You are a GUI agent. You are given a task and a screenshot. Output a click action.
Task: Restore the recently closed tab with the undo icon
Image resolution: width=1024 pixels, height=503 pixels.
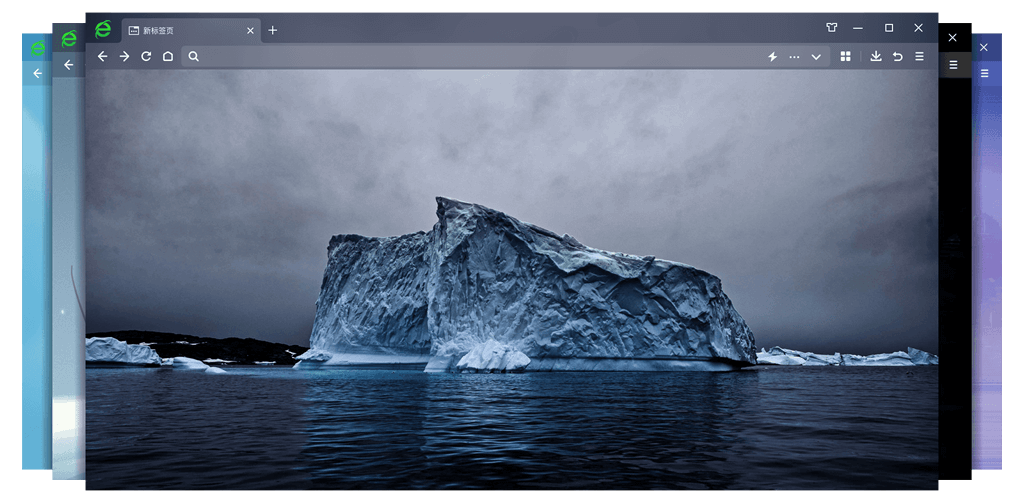click(898, 56)
